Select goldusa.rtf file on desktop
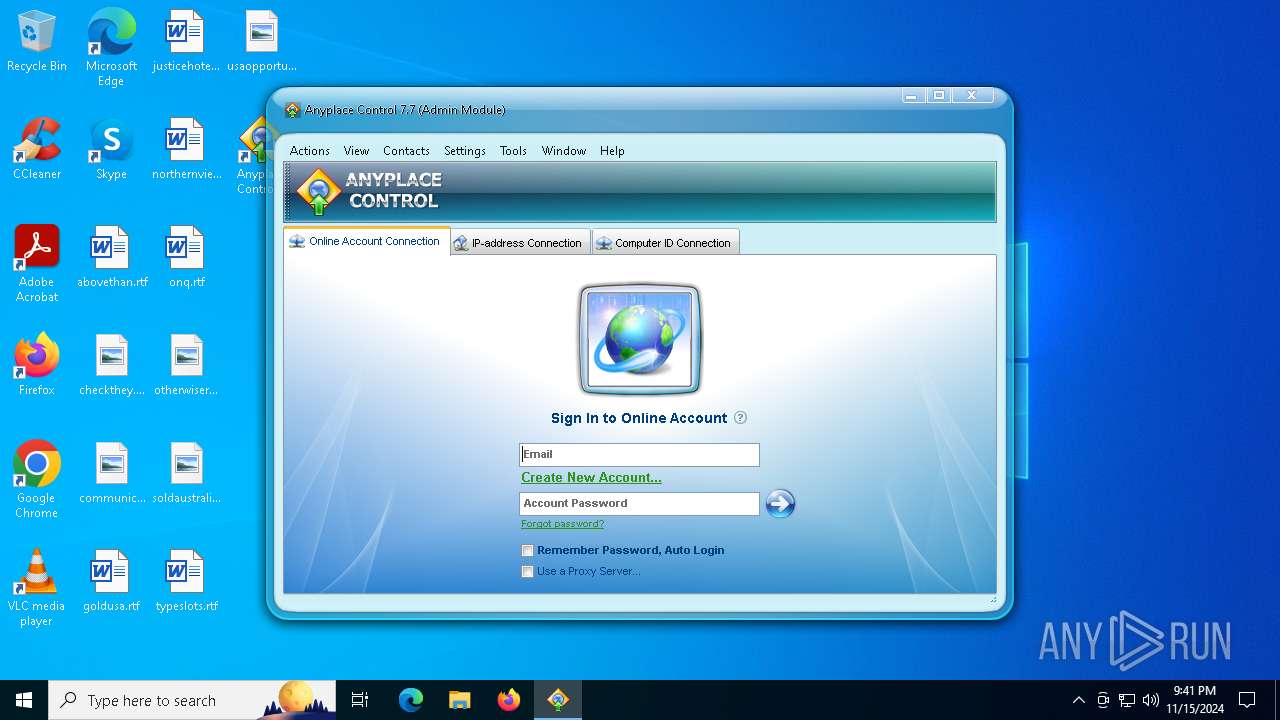 (x=112, y=582)
